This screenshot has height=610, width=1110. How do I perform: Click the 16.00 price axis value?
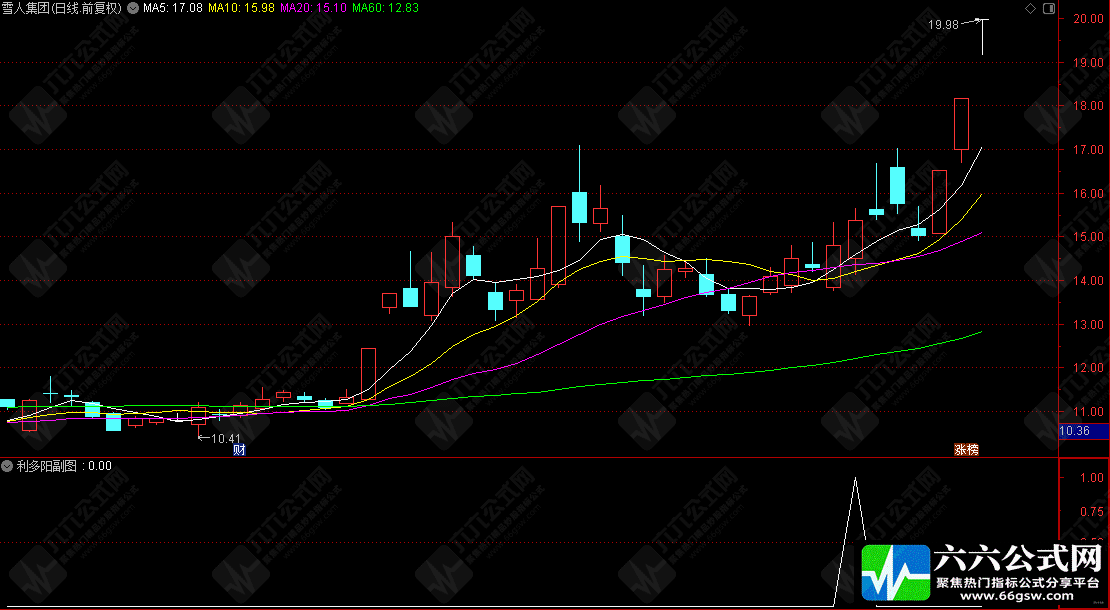(1088, 193)
